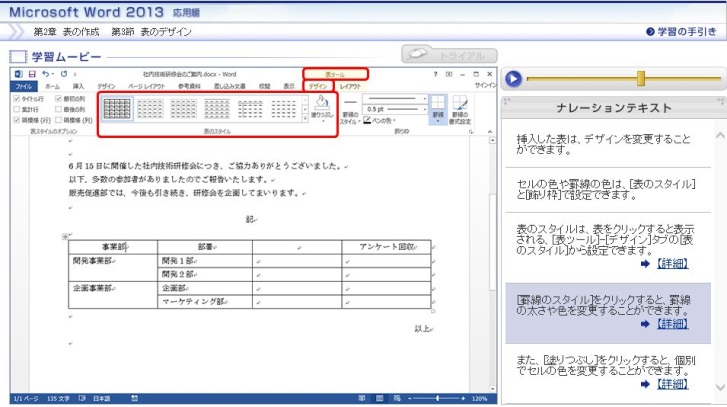This screenshot has height=407, width=727.
Task: Play the learning movie
Action: [x=513, y=79]
